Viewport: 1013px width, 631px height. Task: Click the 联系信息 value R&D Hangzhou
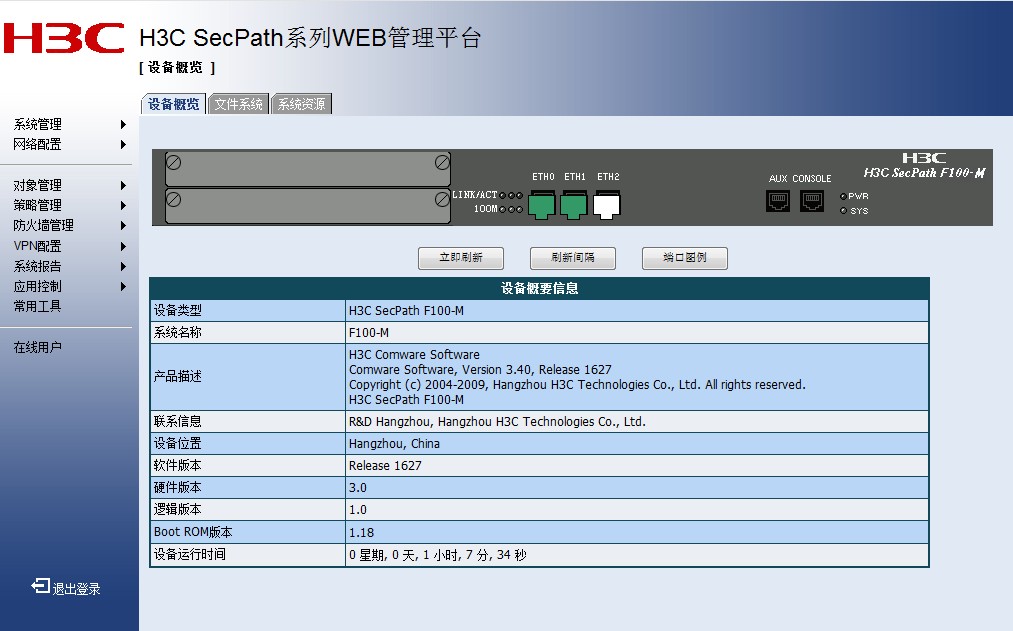(497, 422)
